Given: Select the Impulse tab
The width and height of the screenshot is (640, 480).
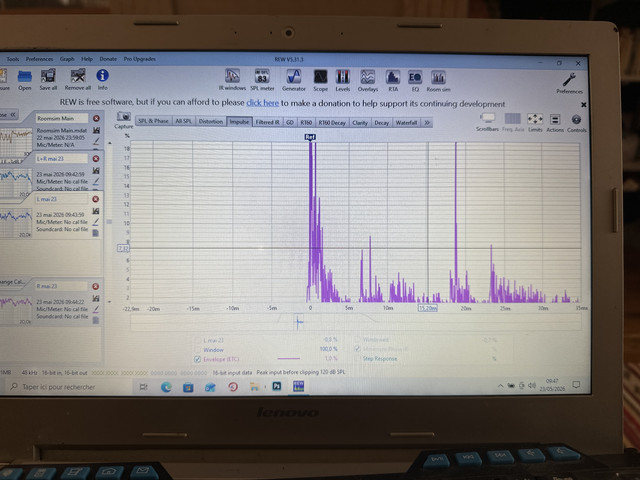Looking at the screenshot, I should [239, 122].
